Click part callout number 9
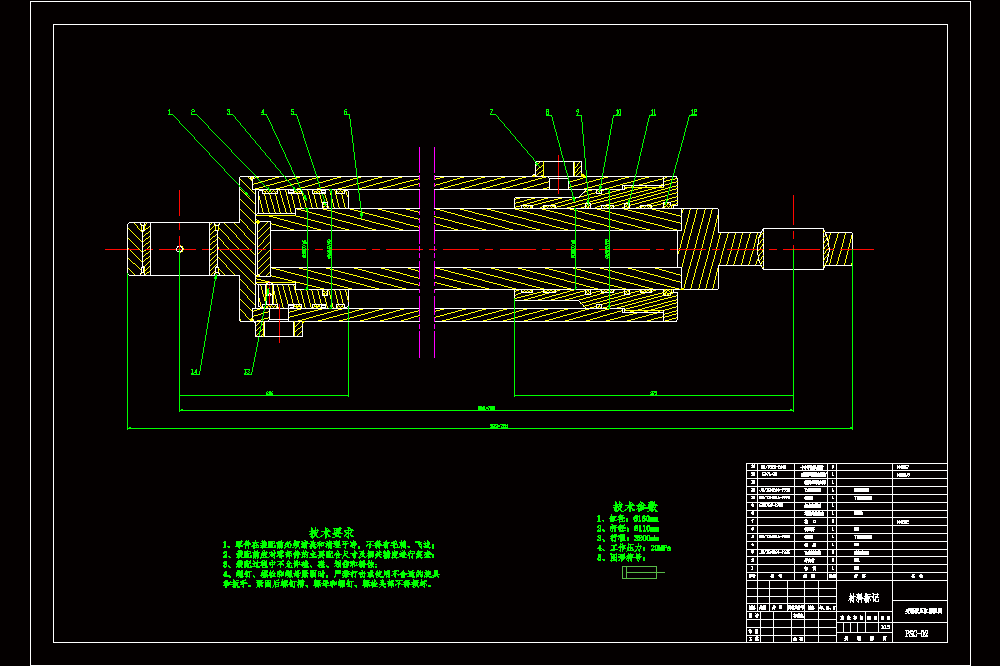This screenshot has width=1000, height=666. 578,112
